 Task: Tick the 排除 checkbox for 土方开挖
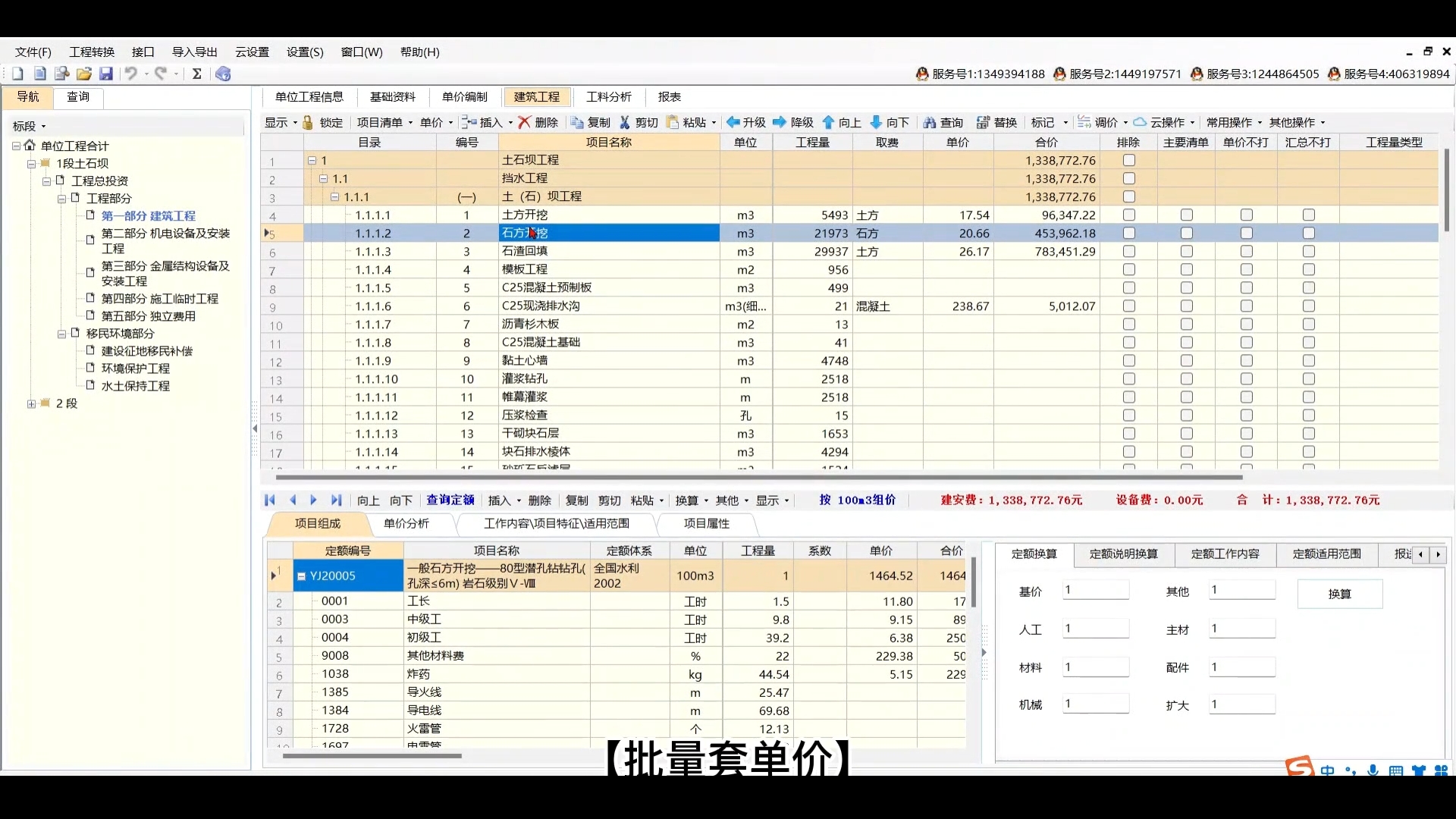[x=1129, y=215]
